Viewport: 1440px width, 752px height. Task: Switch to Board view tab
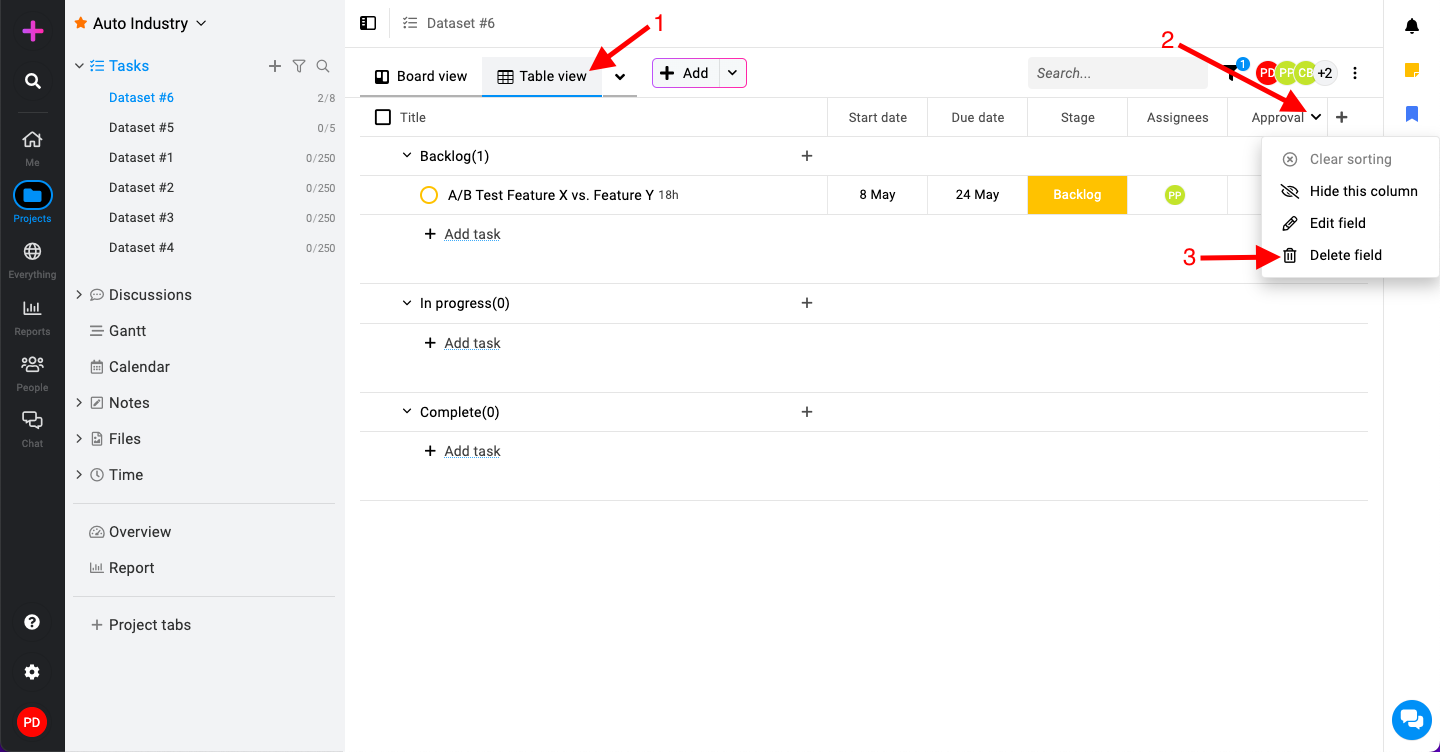point(421,76)
